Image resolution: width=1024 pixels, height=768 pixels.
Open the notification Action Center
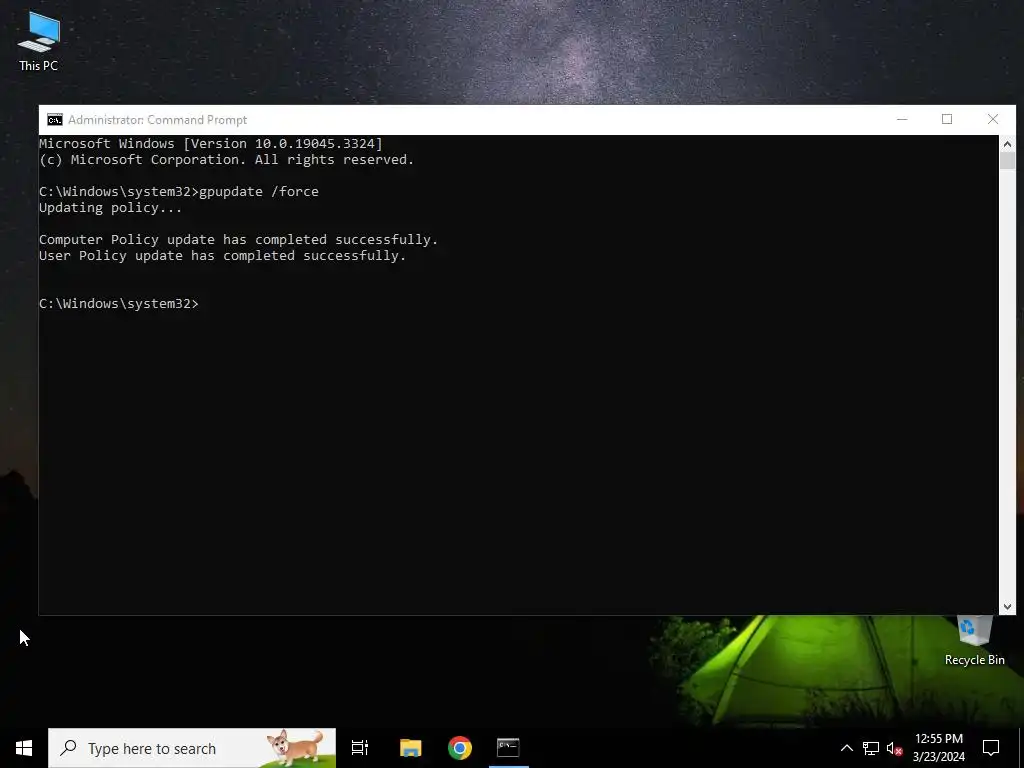(x=991, y=748)
